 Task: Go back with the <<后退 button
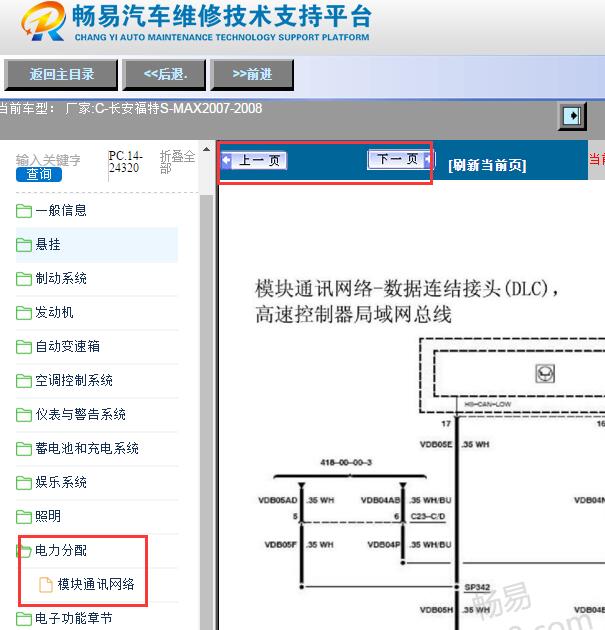164,75
